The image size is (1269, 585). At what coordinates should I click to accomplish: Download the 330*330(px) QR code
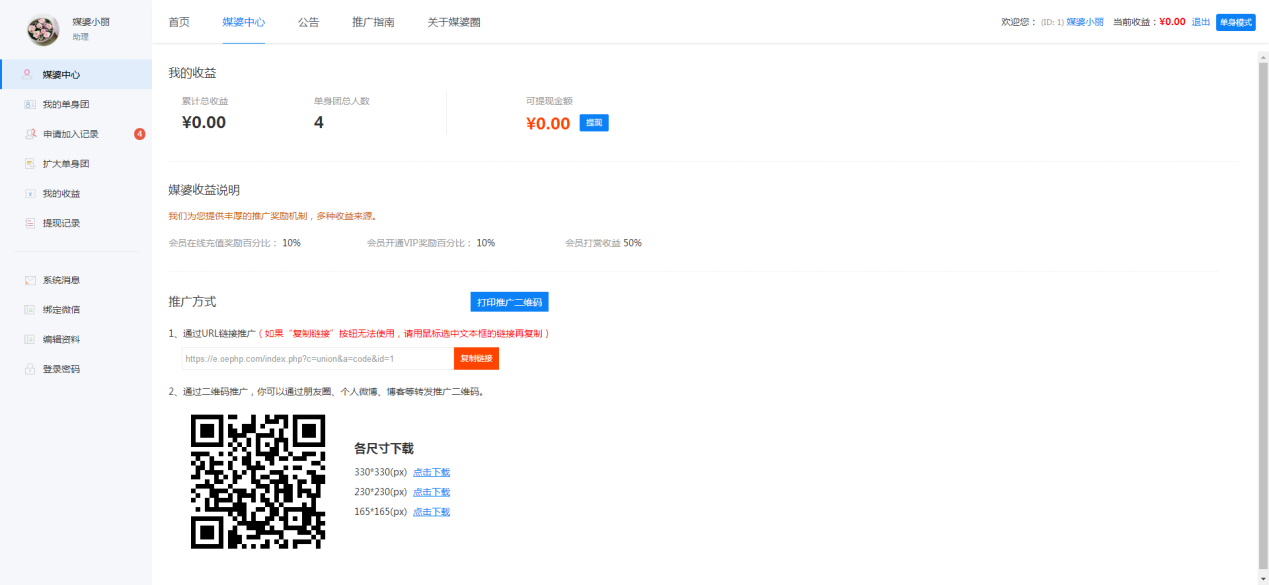pos(432,472)
